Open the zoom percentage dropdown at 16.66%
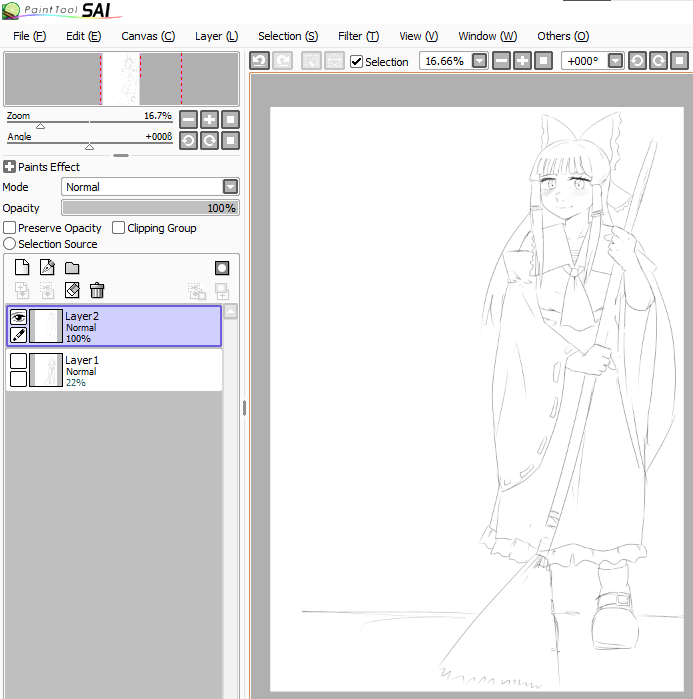The image size is (693, 699). pyautogui.click(x=480, y=61)
